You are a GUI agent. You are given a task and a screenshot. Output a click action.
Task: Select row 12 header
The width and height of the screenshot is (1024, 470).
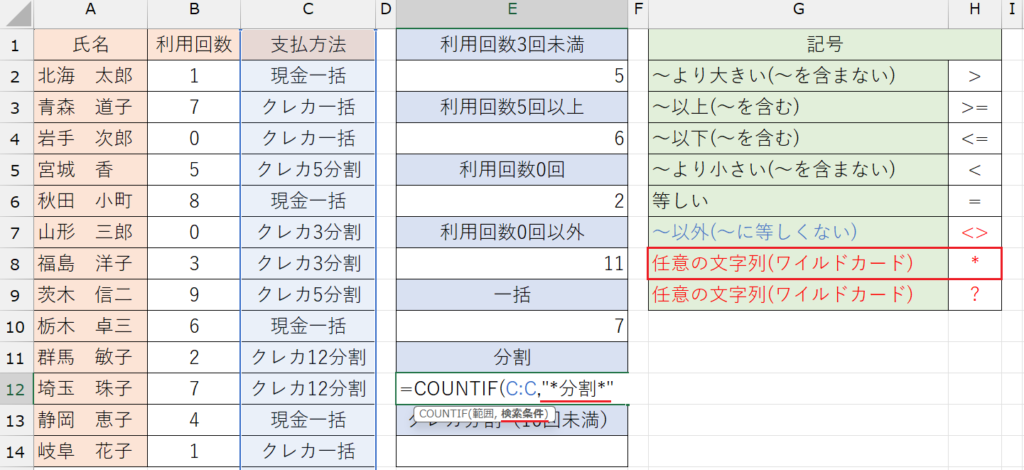(x=16, y=389)
